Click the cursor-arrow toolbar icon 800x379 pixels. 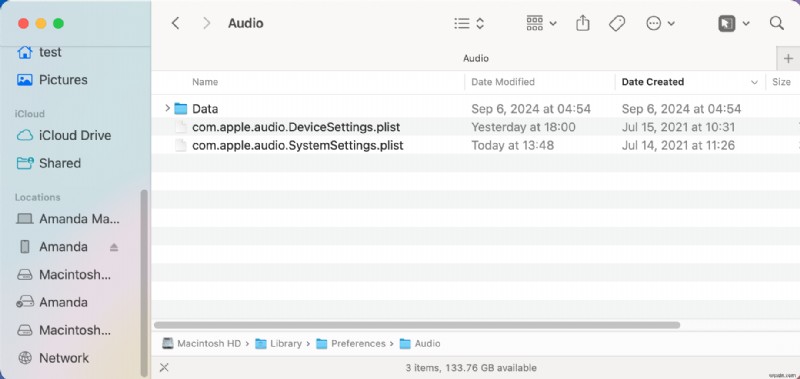click(727, 23)
